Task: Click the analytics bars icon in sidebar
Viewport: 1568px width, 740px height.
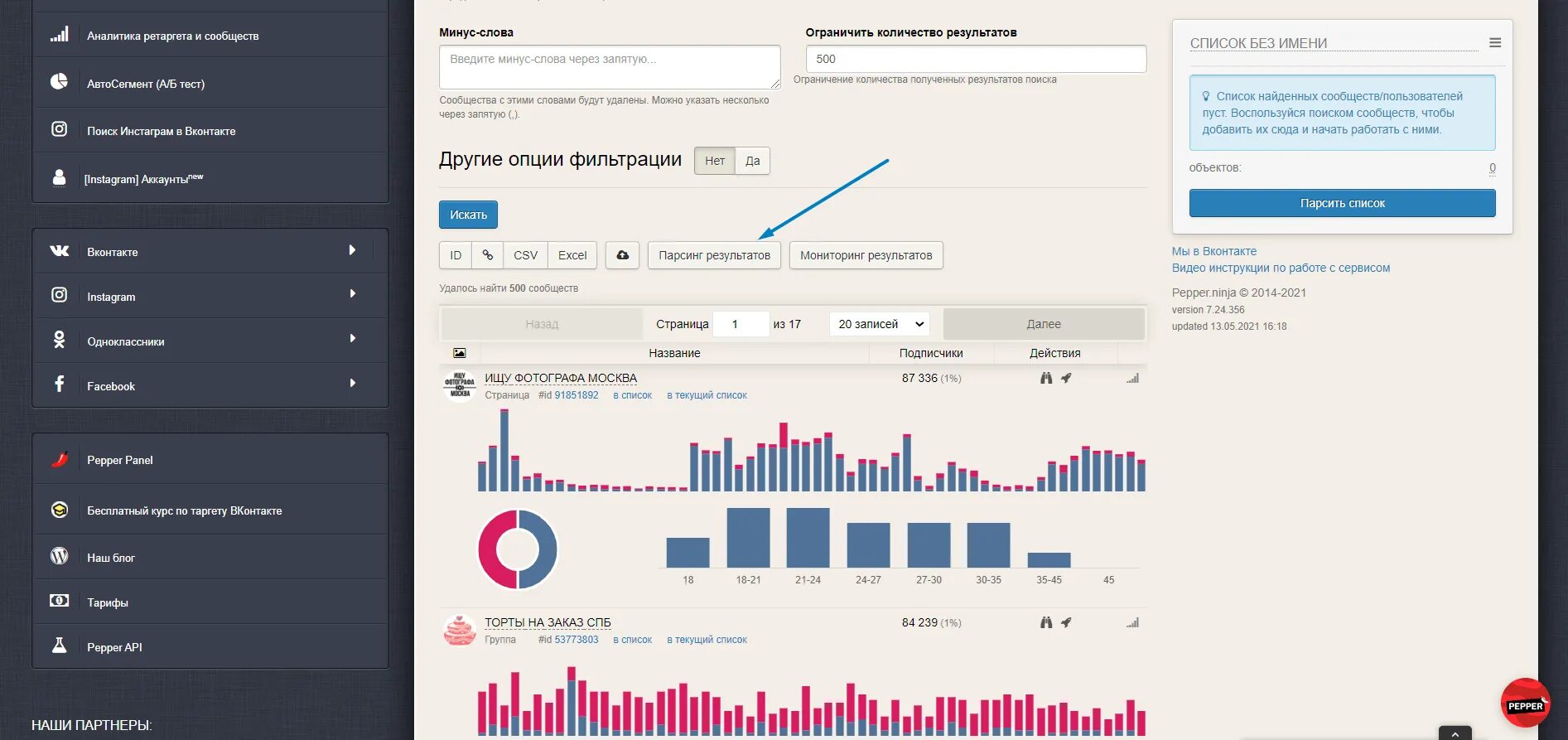Action: (x=59, y=35)
